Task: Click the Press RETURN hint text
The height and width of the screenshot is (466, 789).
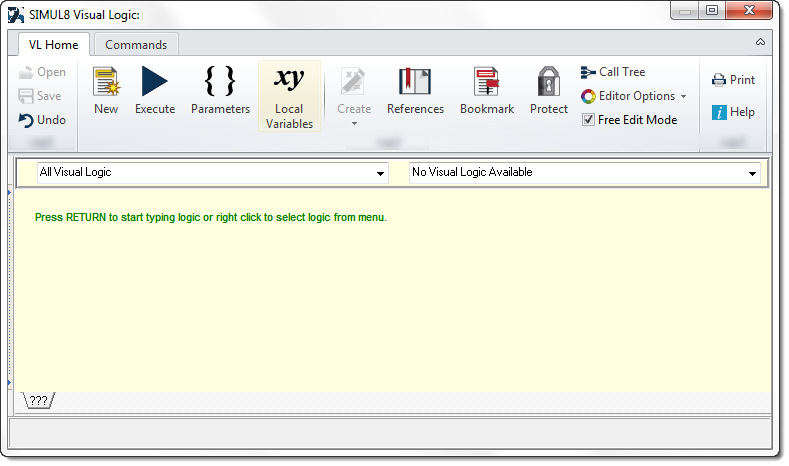Action: click(x=211, y=217)
